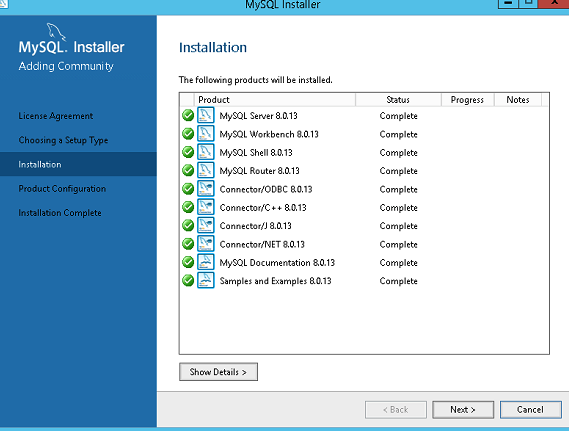569x431 pixels.
Task: Click green checkmark beside Connector/C++ 8.0.13
Action: pyautogui.click(x=188, y=207)
